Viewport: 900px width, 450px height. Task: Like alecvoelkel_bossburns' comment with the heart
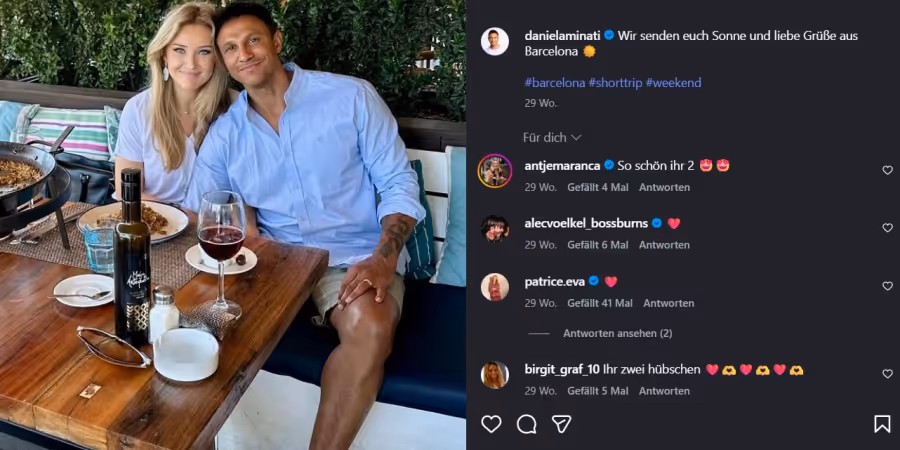[x=887, y=228]
